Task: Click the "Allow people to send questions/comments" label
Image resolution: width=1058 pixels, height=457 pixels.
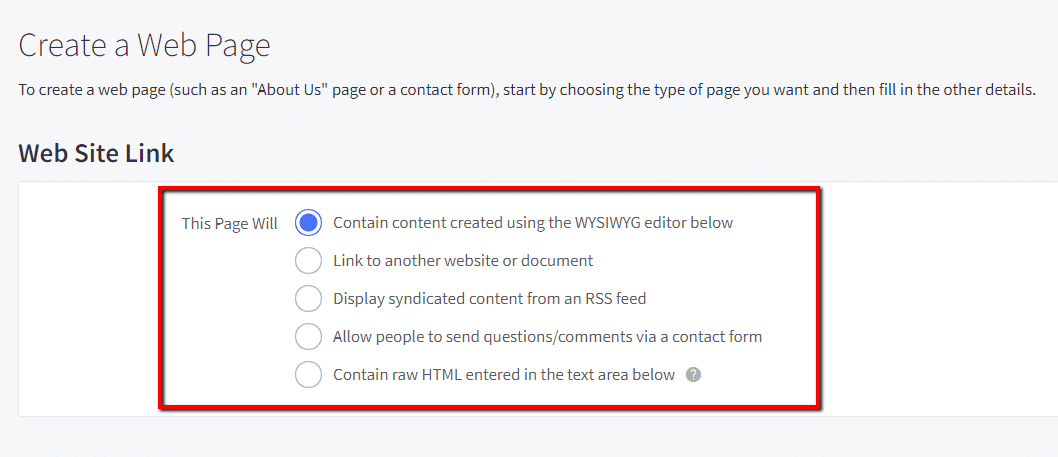Action: tap(547, 337)
